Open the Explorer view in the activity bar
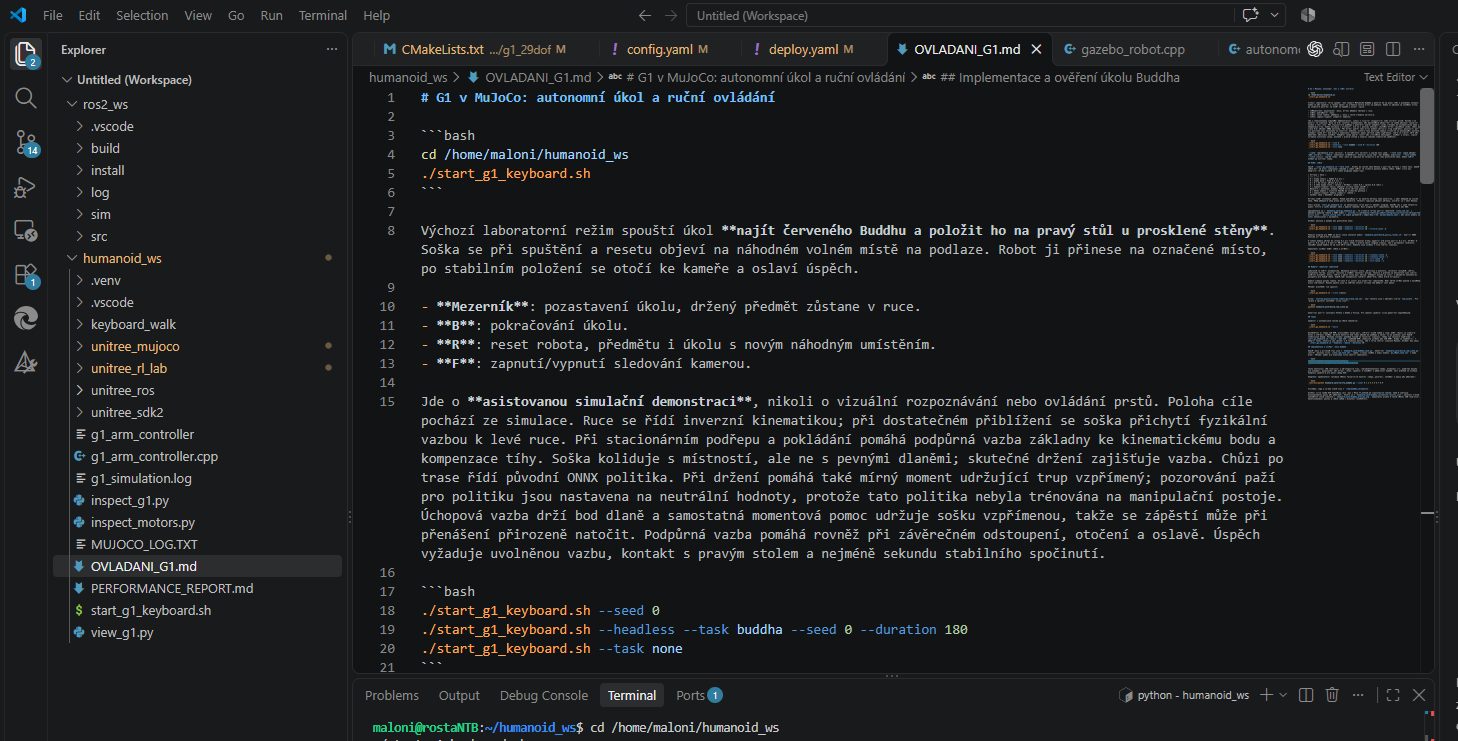 coord(26,54)
